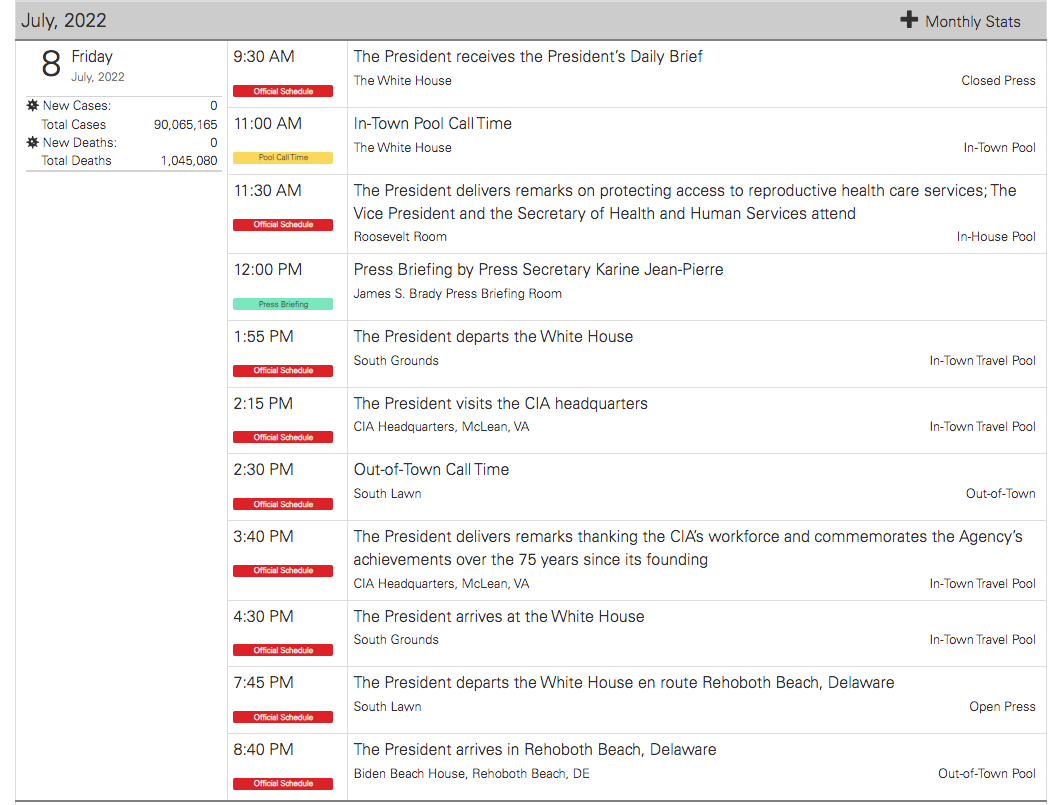Click CIA Headquarters location in the 2:15 PM row
Image resolution: width=1051 pixels, height=805 pixels.
[x=442, y=427]
